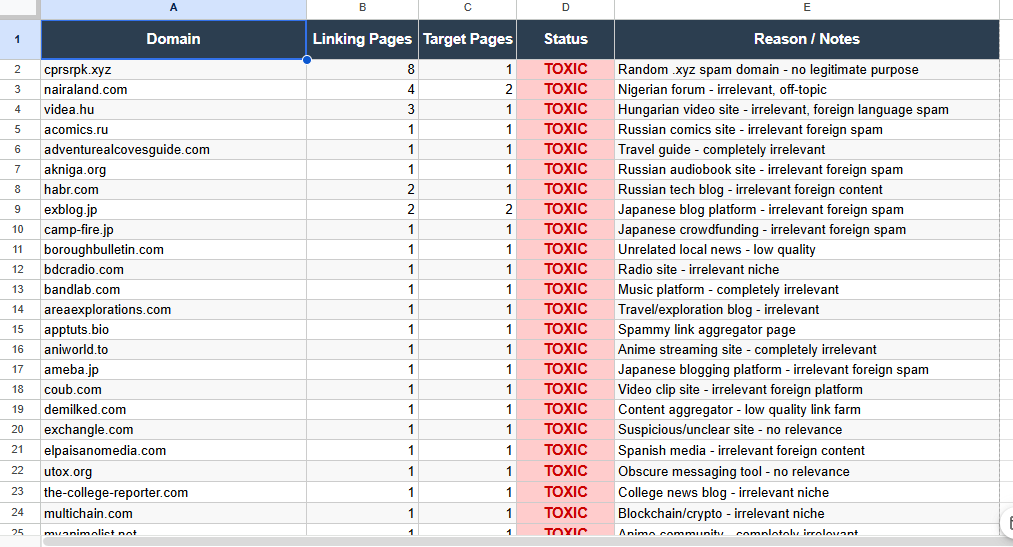Select the coub.com domain cell
Image resolution: width=1013 pixels, height=547 pixels.
[x=173, y=390]
